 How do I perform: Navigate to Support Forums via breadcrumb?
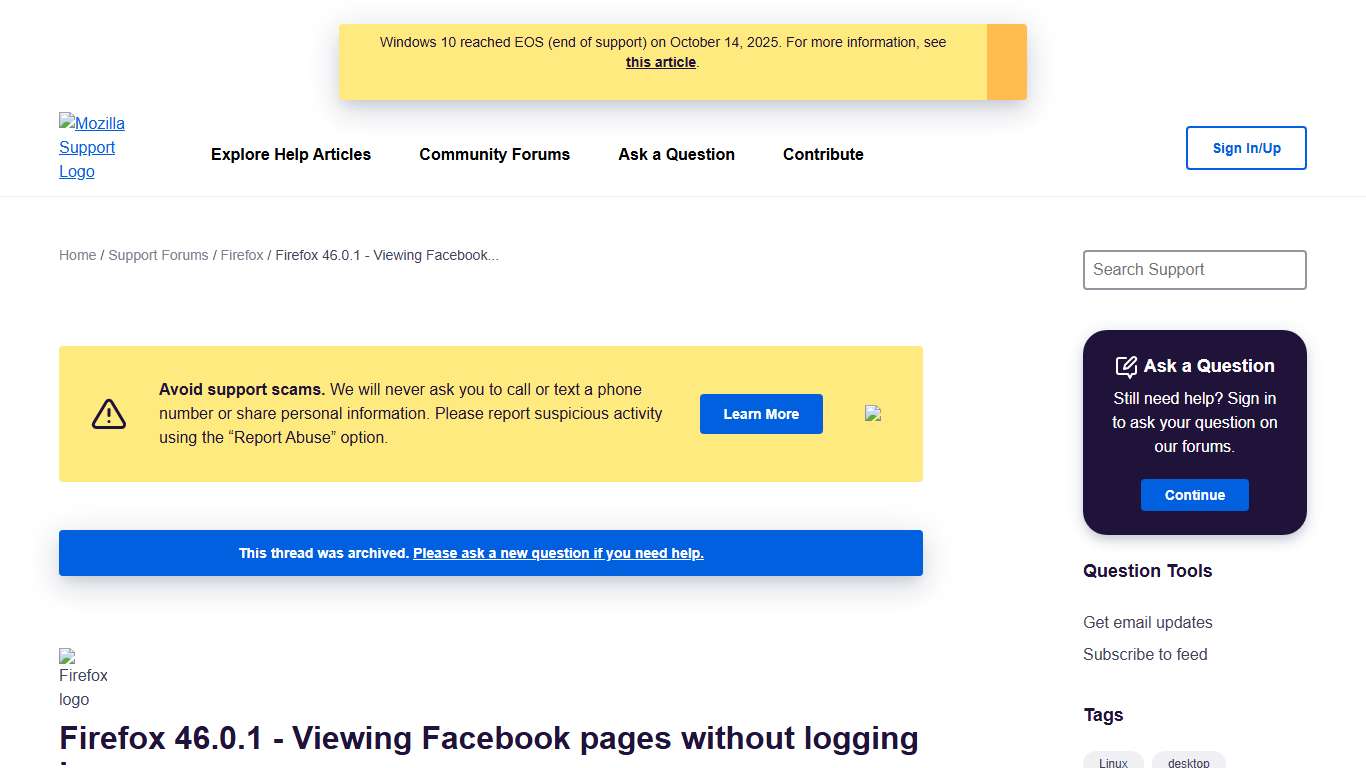(x=158, y=255)
